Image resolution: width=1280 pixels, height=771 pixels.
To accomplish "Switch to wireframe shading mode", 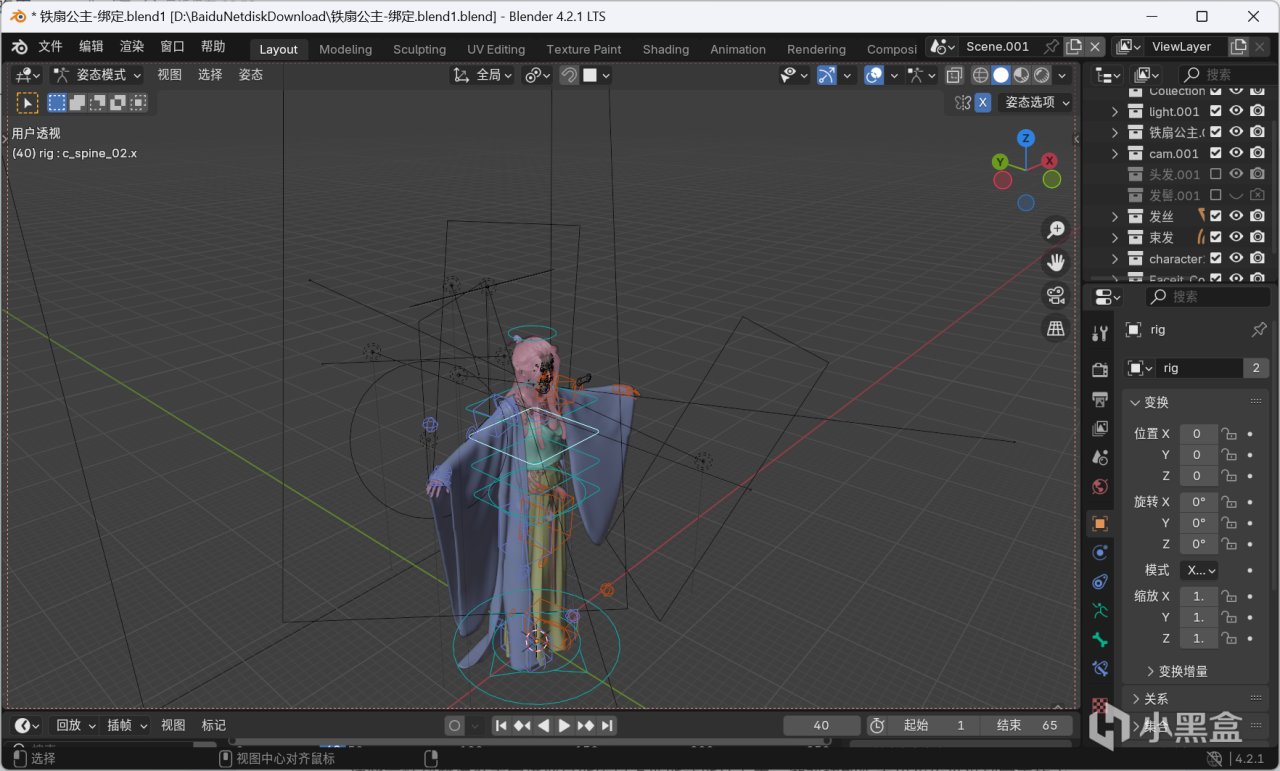I will point(980,75).
